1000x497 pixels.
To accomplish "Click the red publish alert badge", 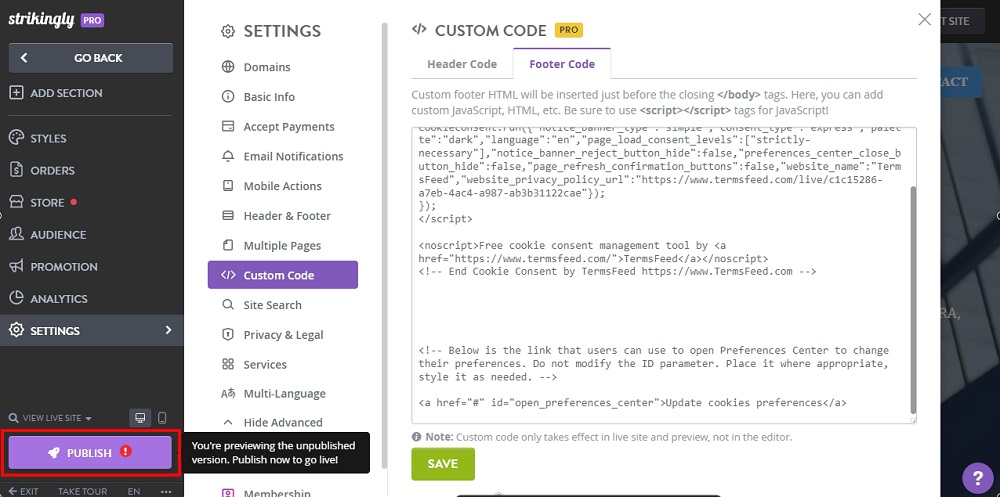I will (126, 451).
